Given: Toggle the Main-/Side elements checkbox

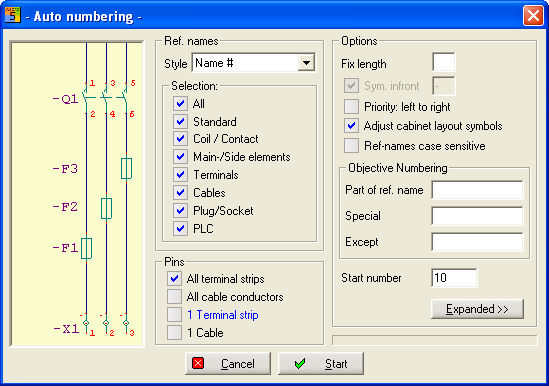Looking at the screenshot, I should pyautogui.click(x=180, y=157).
